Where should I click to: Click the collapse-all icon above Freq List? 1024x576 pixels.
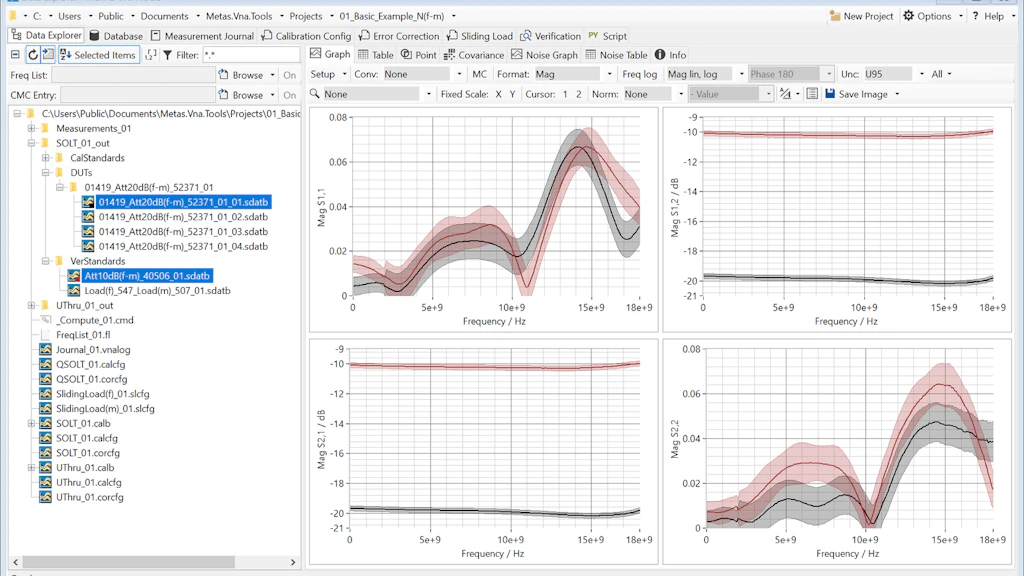[x=16, y=55]
